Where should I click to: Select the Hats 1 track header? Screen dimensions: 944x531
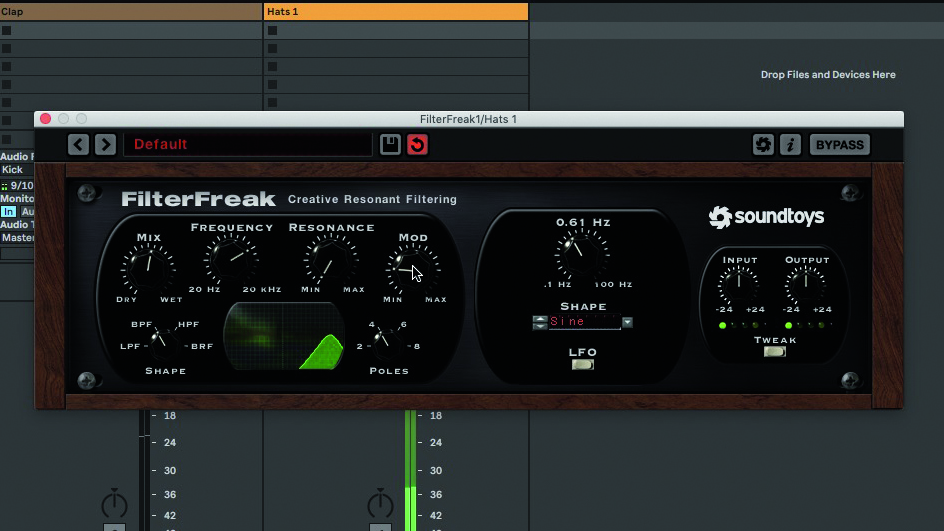click(396, 11)
